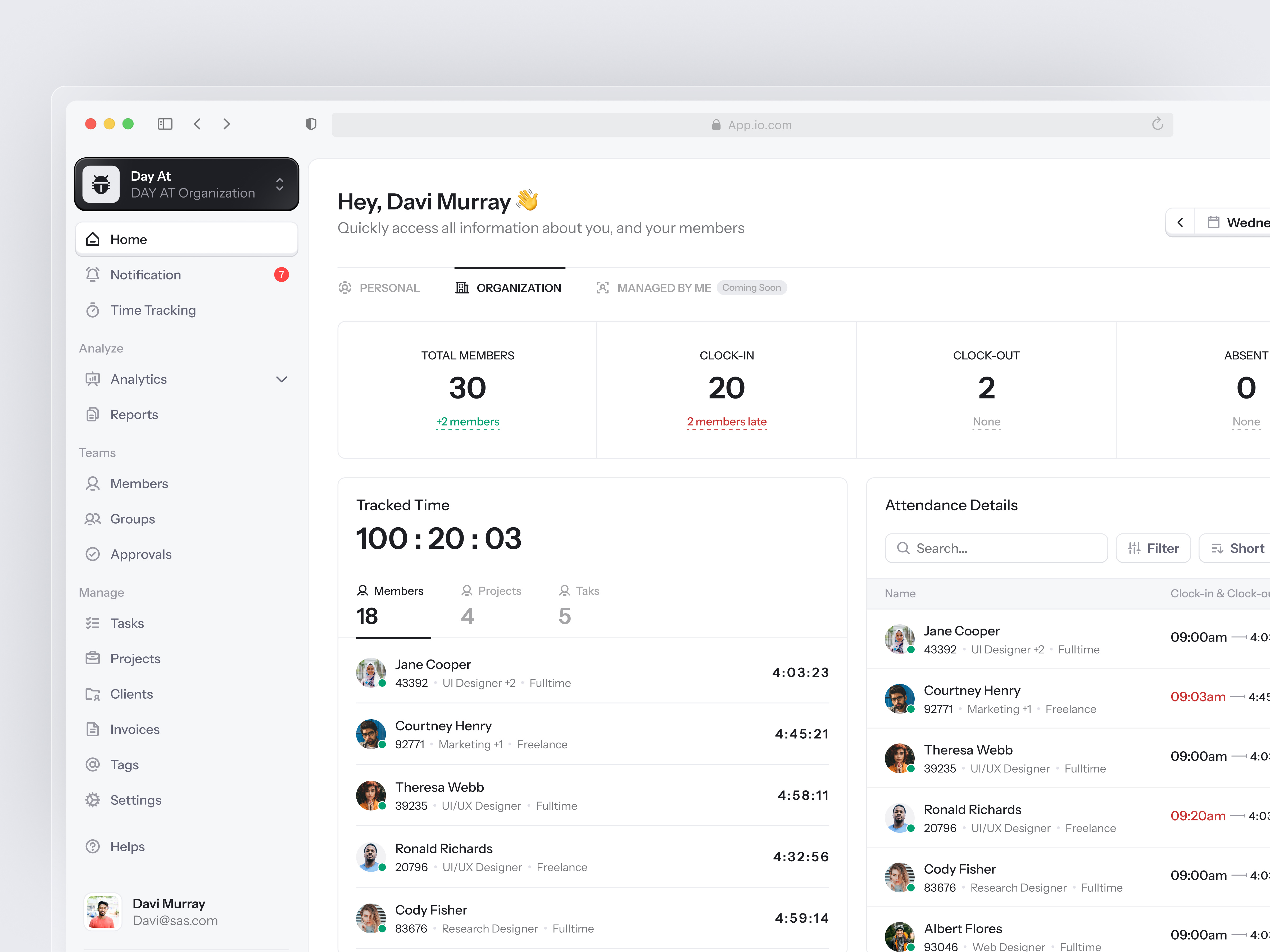Click the Invoices sidebar icon

tap(92, 729)
